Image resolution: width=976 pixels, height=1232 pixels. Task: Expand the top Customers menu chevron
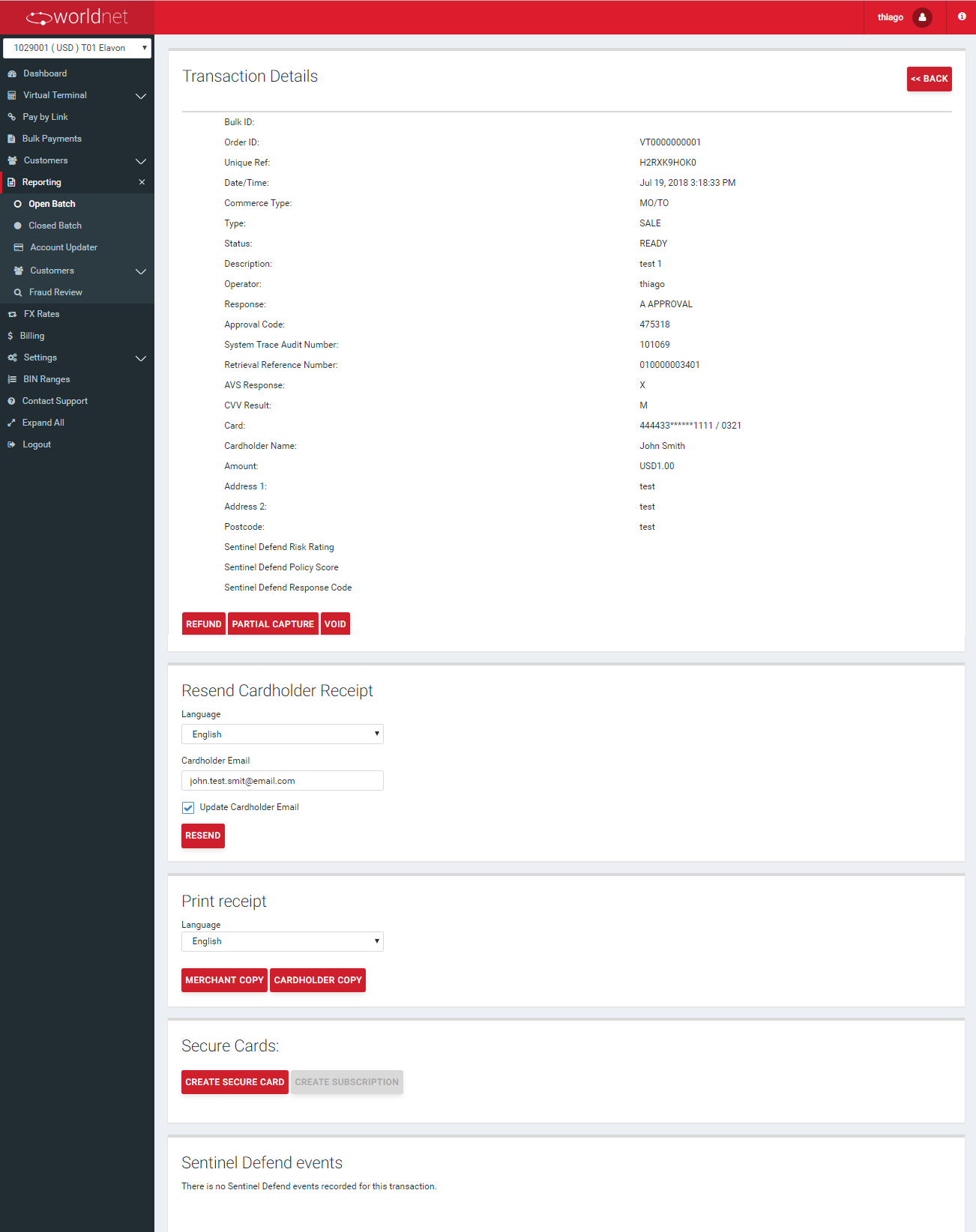[x=140, y=161]
